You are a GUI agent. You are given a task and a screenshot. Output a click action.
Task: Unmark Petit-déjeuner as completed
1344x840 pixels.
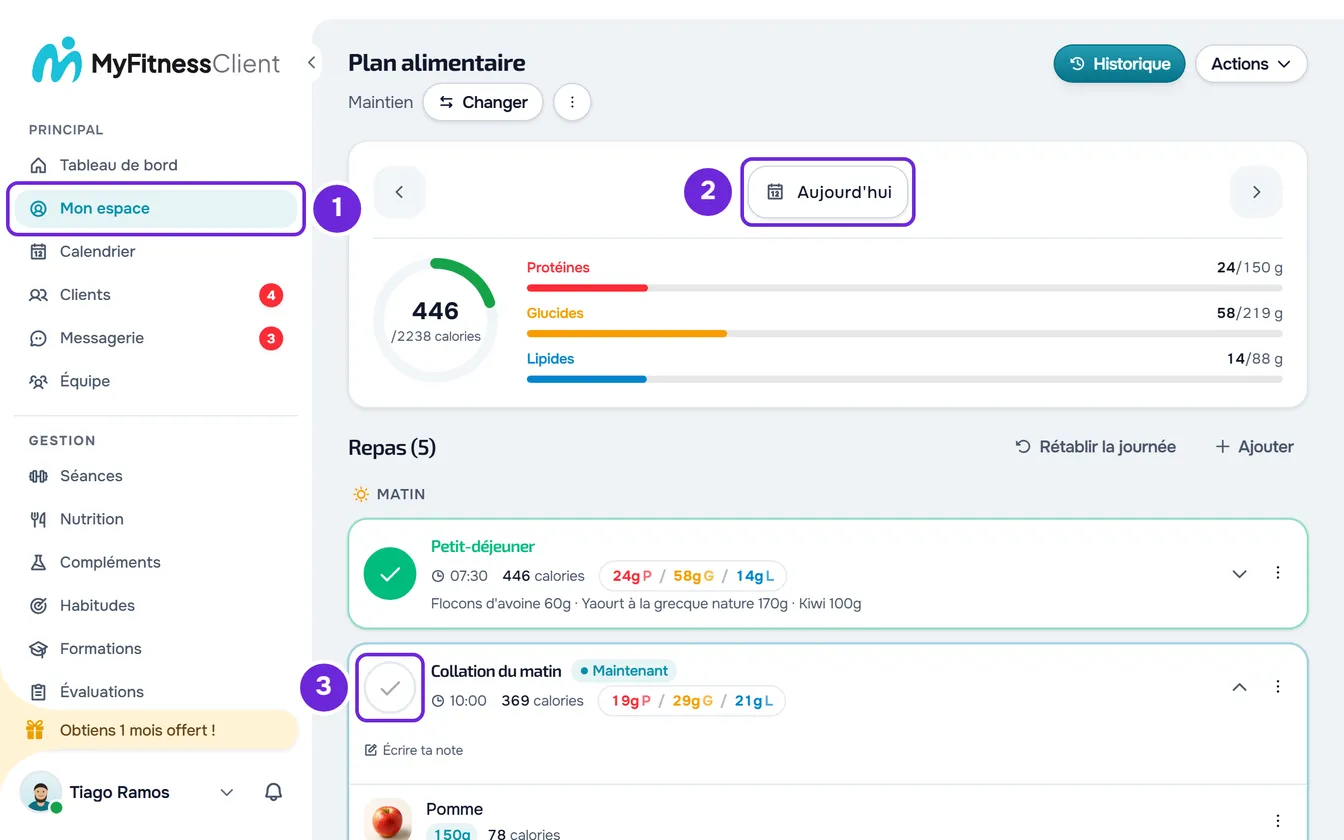click(390, 573)
